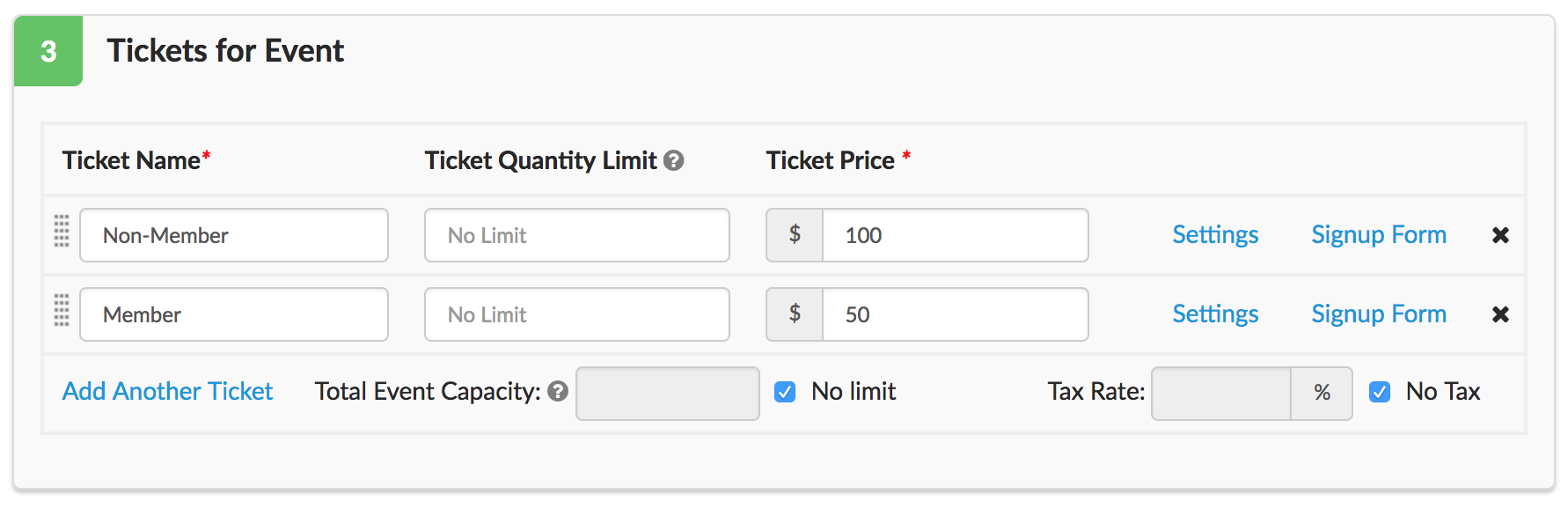1568x509 pixels.
Task: Open Settings for Member ticket
Action: pyautogui.click(x=1215, y=314)
